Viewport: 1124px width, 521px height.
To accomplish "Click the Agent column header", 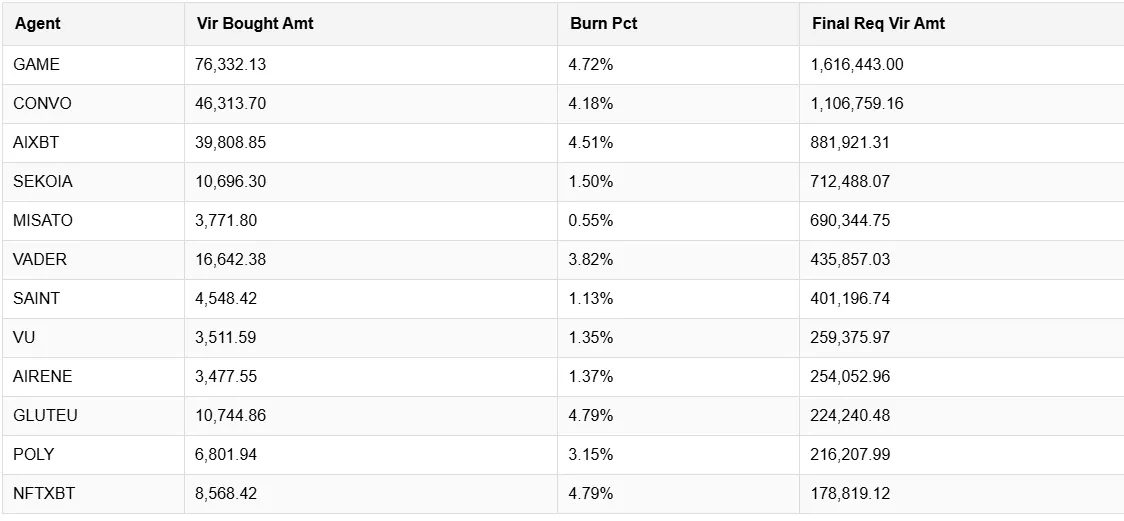I will point(37,24).
